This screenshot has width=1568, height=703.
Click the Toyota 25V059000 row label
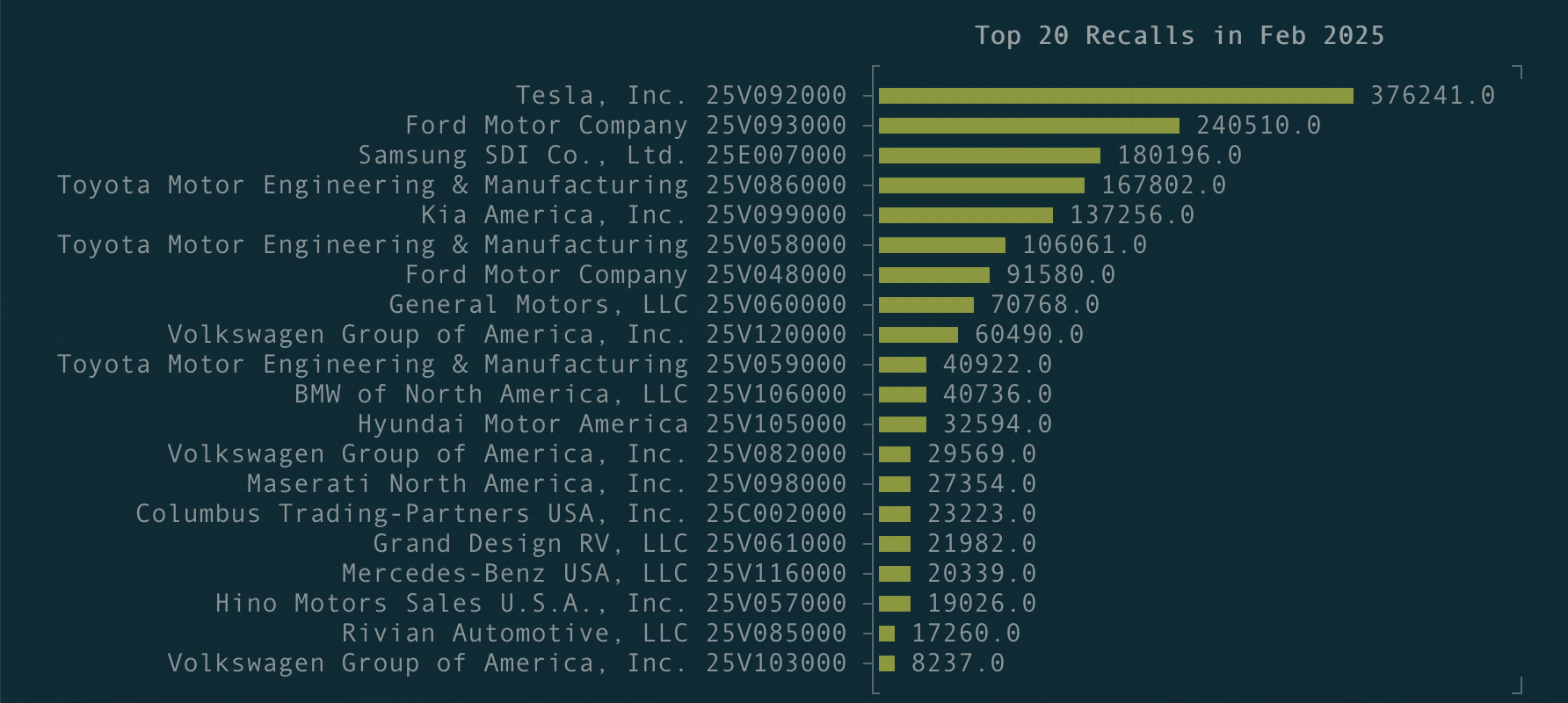452,364
